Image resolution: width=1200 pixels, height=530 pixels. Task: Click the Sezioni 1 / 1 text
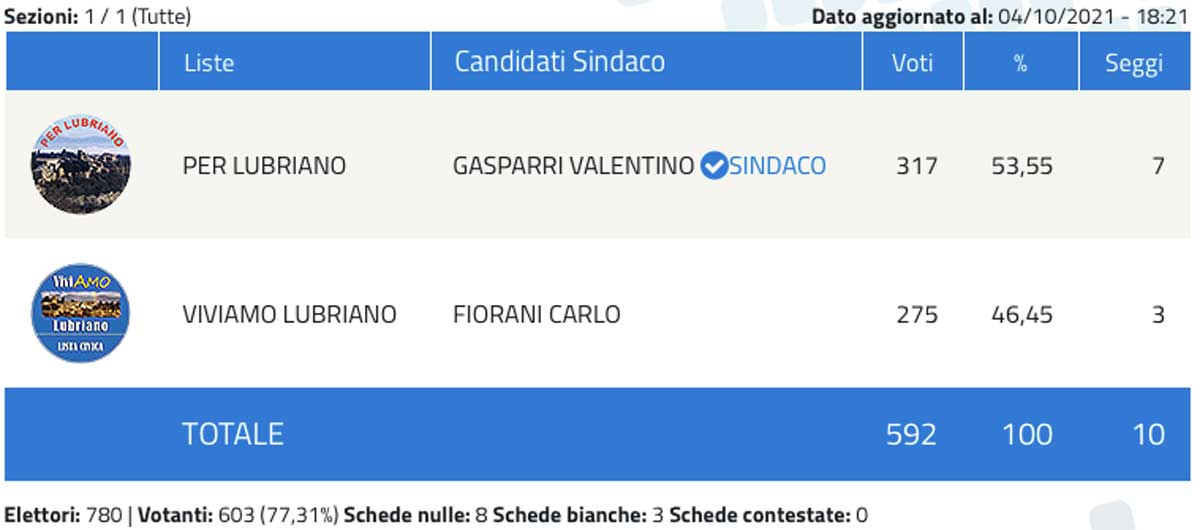pos(97,16)
